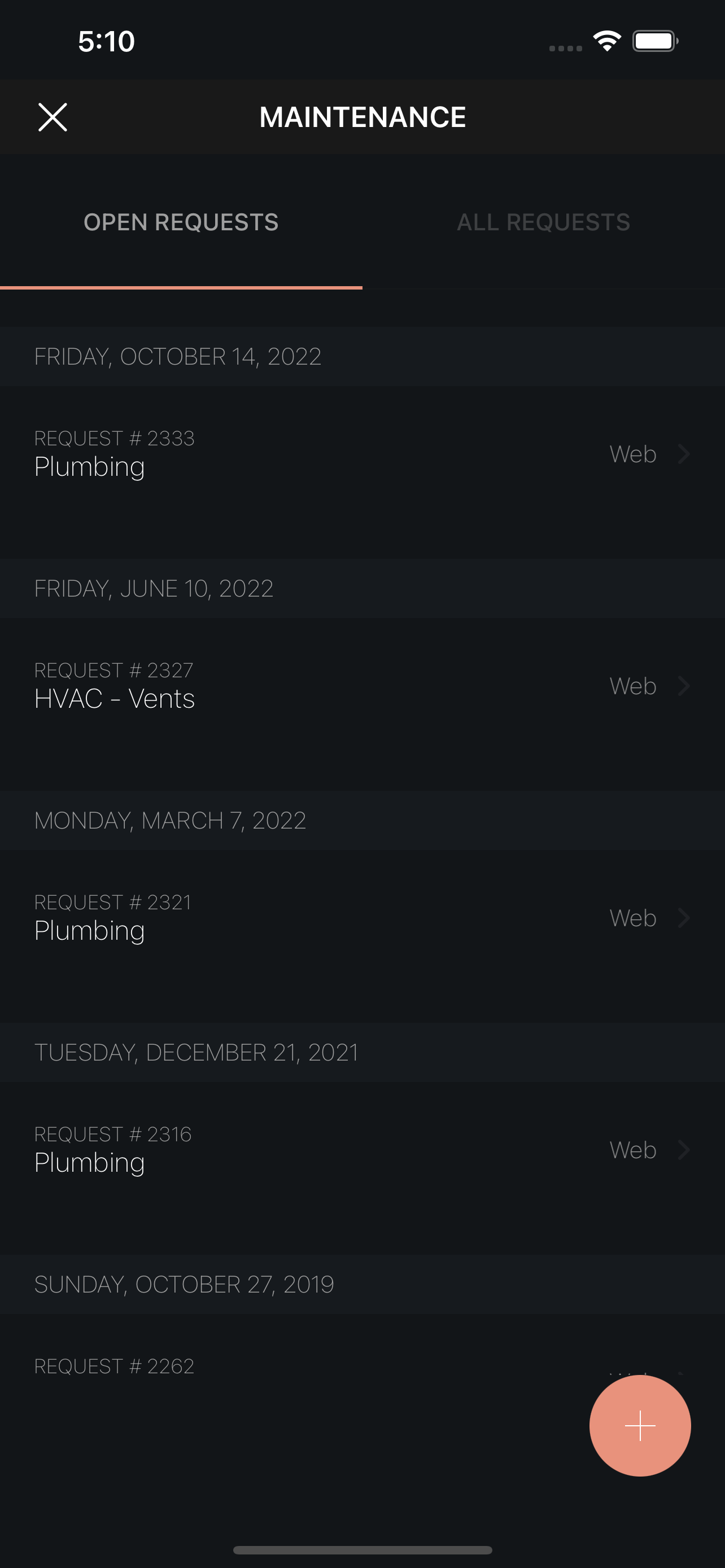Close the Maintenance screen with X icon

(53, 117)
